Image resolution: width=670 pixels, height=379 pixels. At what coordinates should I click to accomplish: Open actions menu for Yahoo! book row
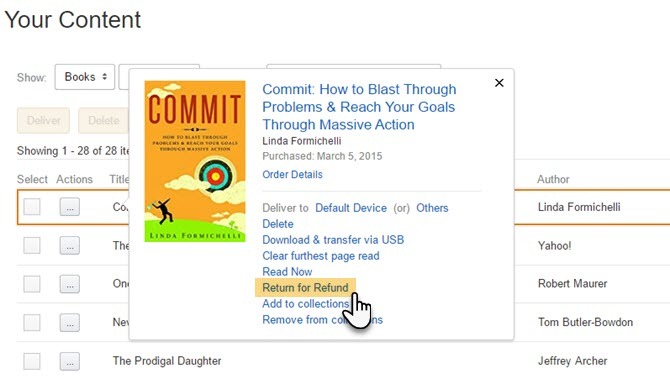point(70,246)
